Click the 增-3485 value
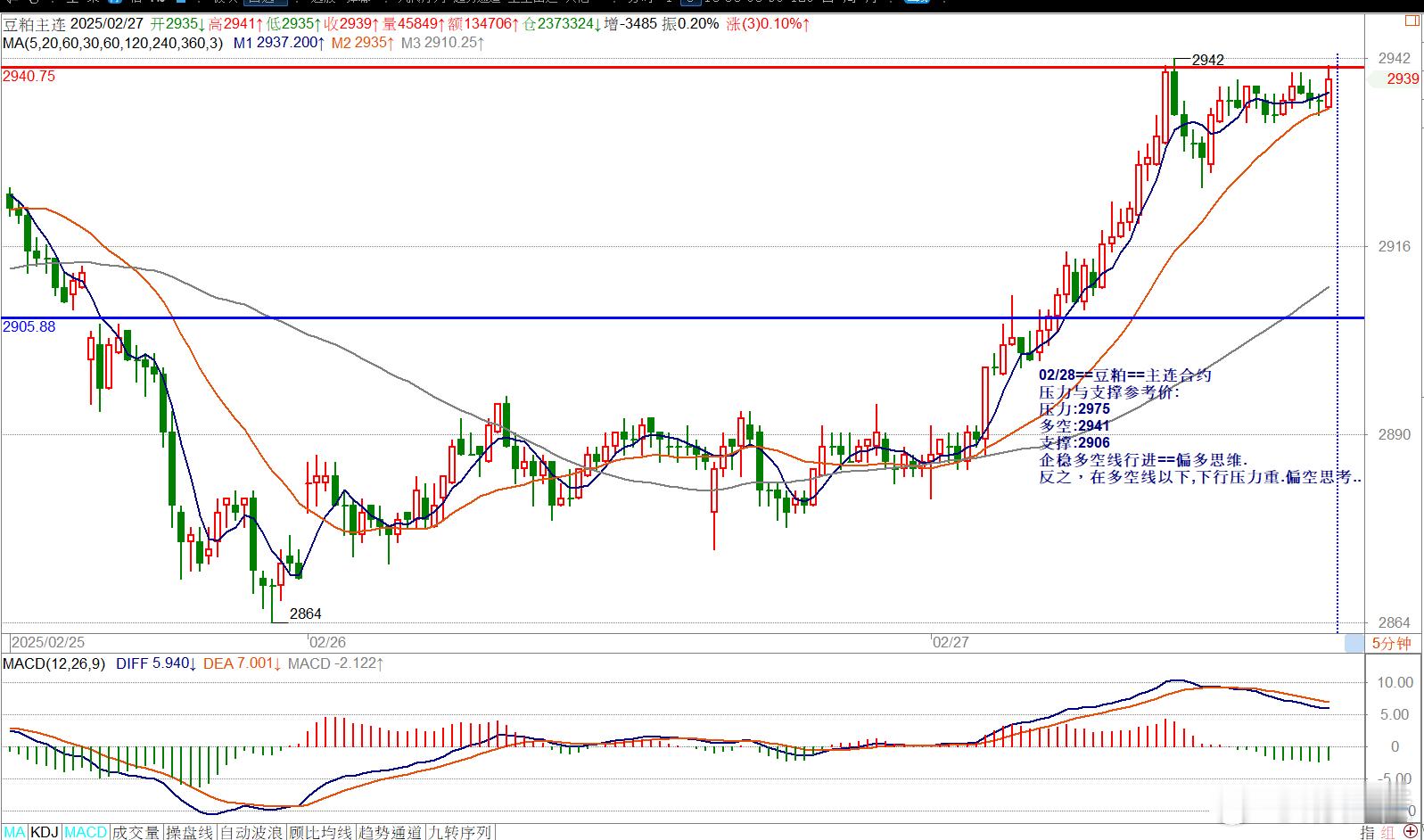This screenshot has height=840, width=1424. (x=630, y=24)
